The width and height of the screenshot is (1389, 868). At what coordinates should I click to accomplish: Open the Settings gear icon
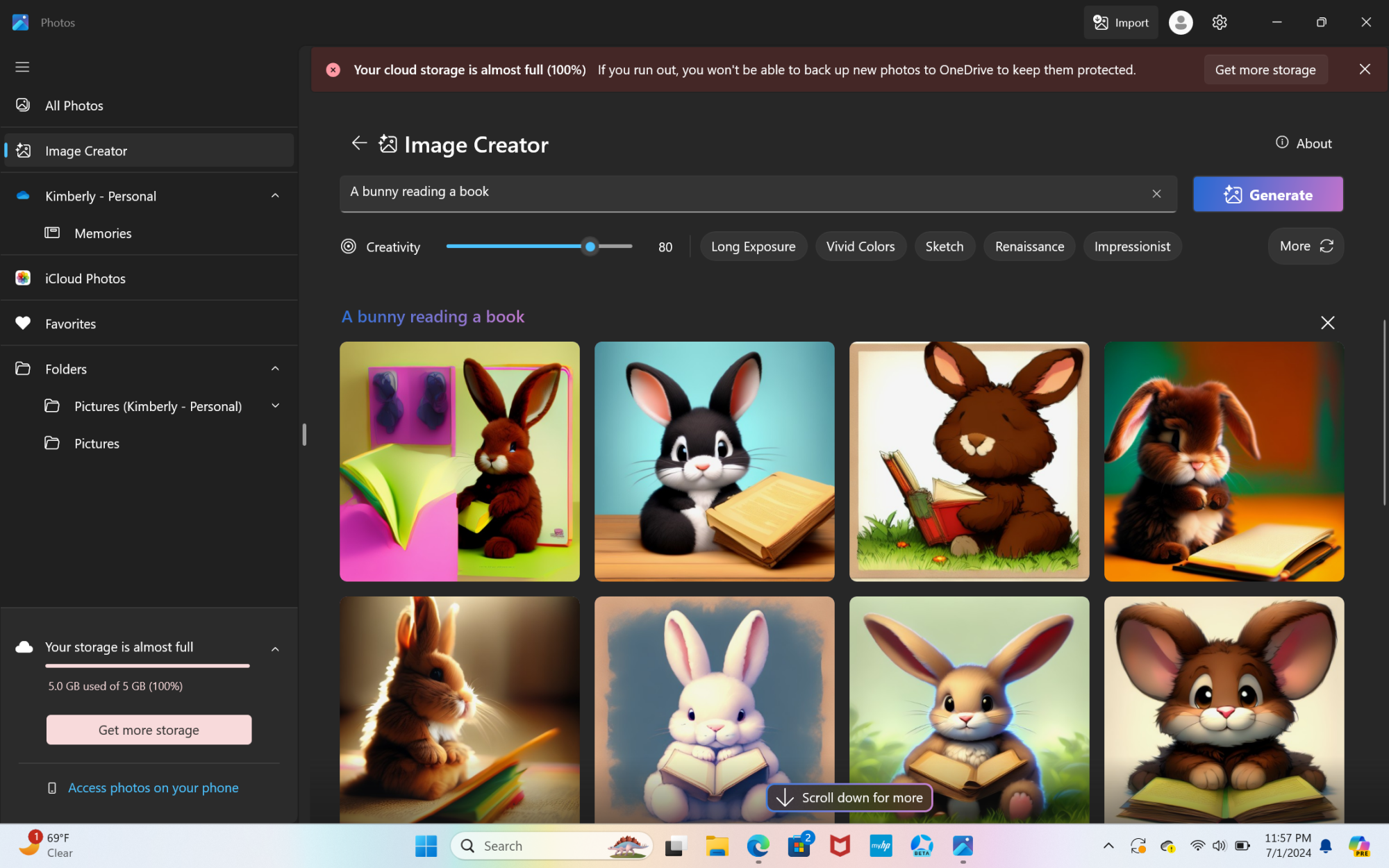[1220, 23]
